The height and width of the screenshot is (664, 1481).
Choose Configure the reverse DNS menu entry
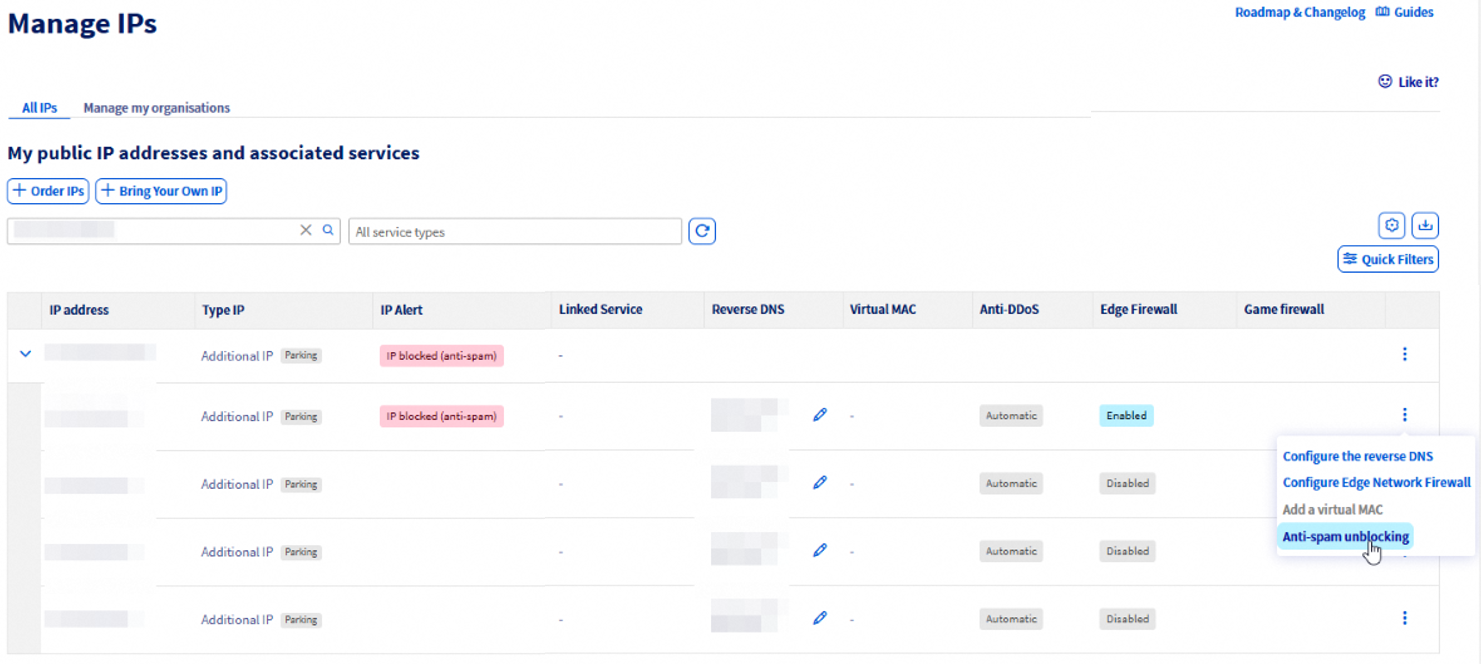[x=1358, y=456]
